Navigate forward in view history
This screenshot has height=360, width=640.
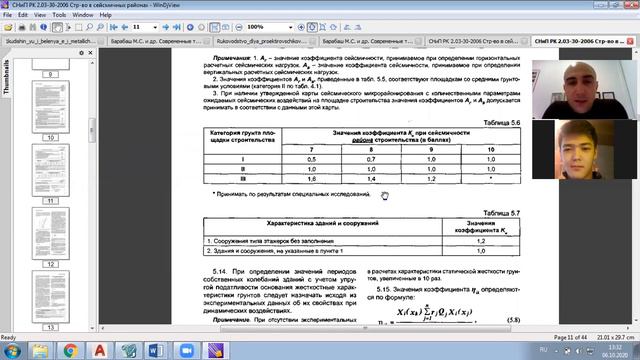[201, 27]
